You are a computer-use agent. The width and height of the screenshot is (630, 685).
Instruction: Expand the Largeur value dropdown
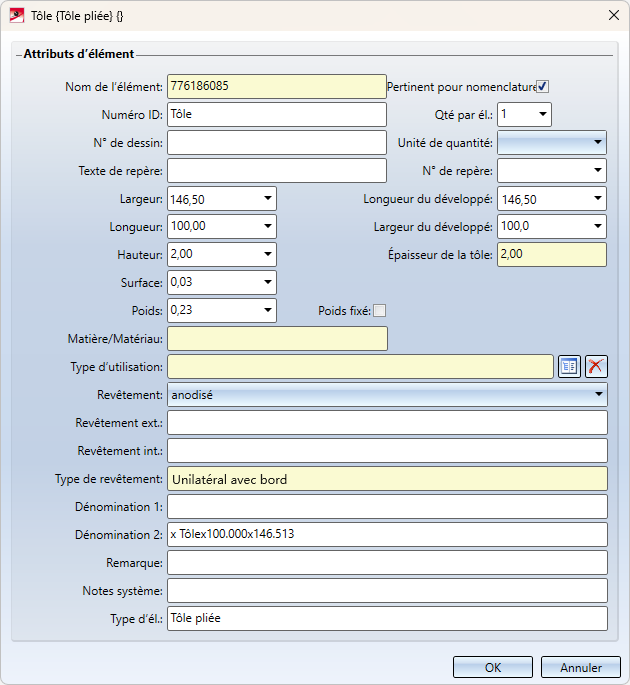267,198
